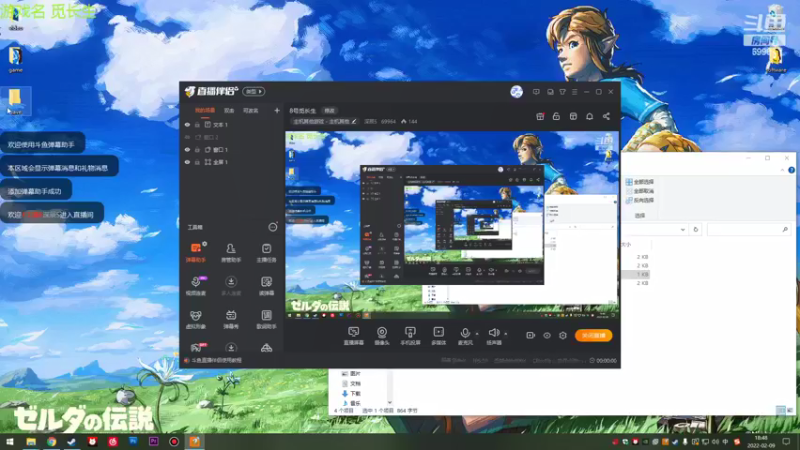Toggle the lock on 全屏 1 layer
800x450 pixels.
197,162
